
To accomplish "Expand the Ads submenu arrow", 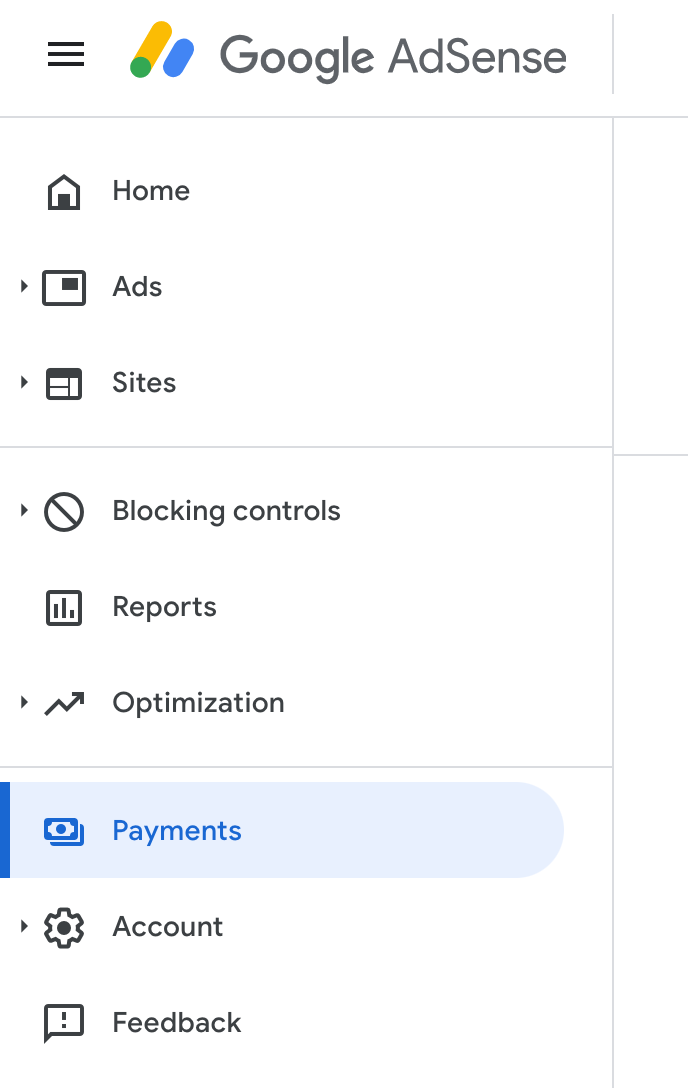I will [x=24, y=286].
